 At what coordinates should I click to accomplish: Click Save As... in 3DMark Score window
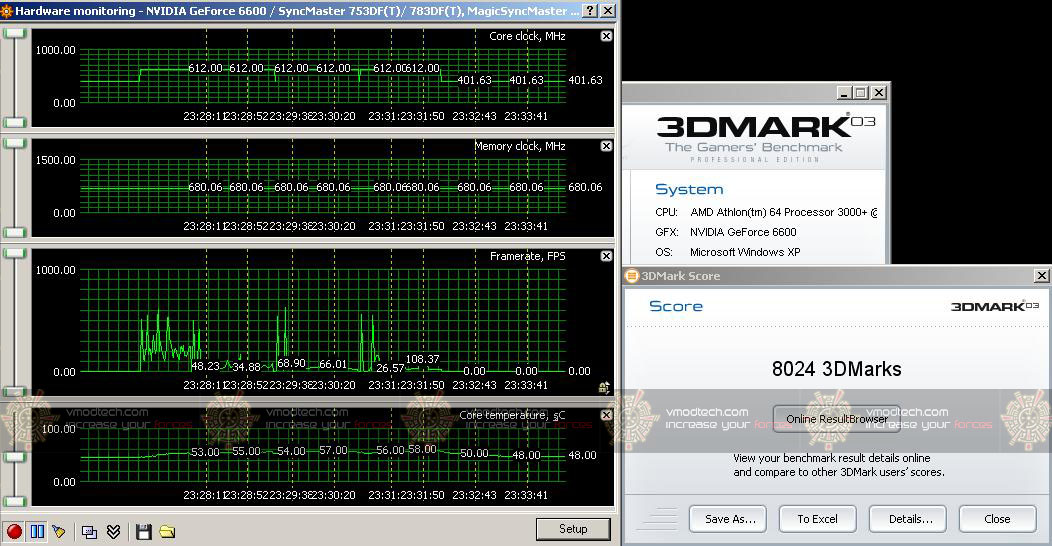point(730,519)
